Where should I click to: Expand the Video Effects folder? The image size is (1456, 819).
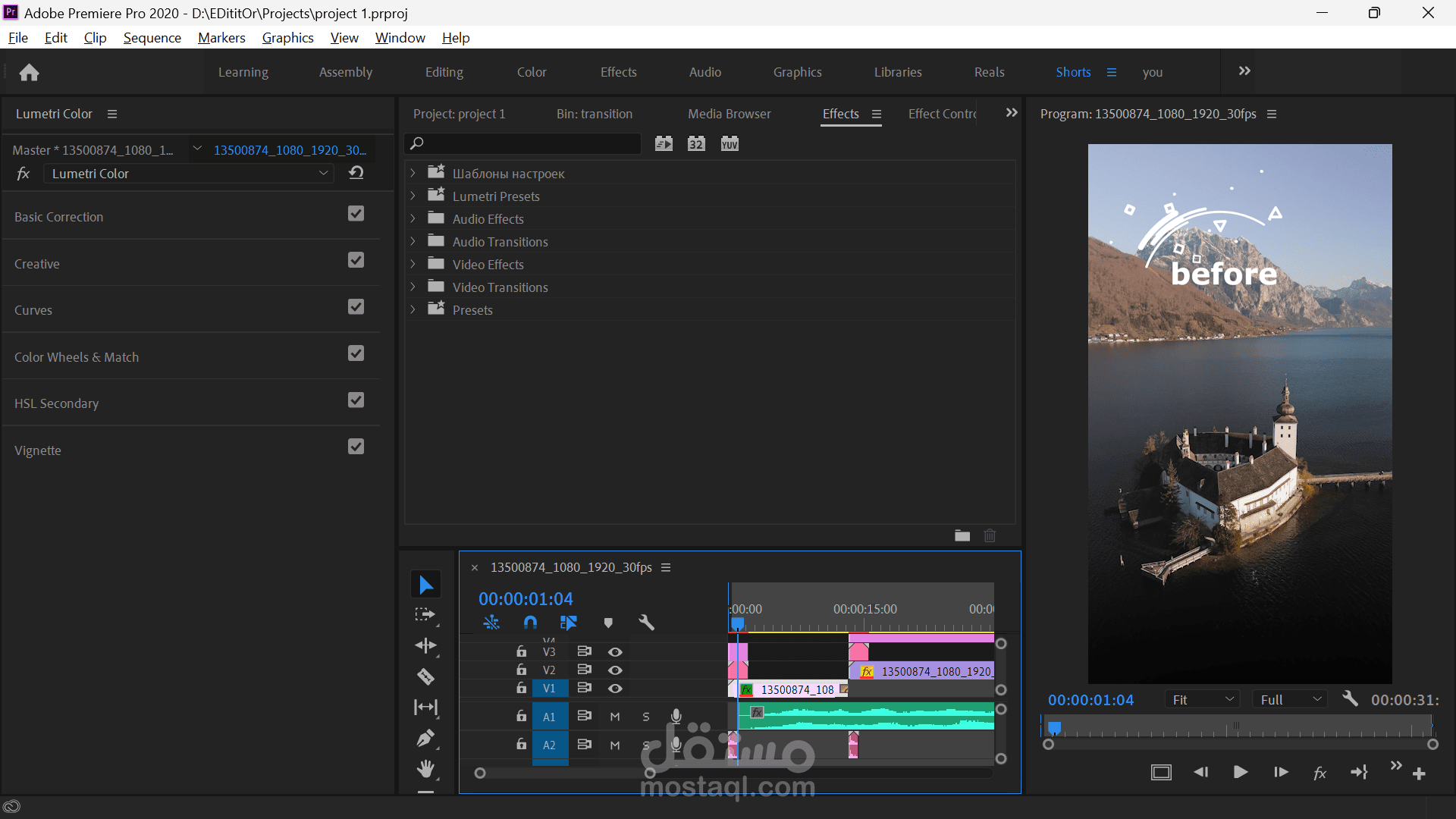[x=413, y=264]
